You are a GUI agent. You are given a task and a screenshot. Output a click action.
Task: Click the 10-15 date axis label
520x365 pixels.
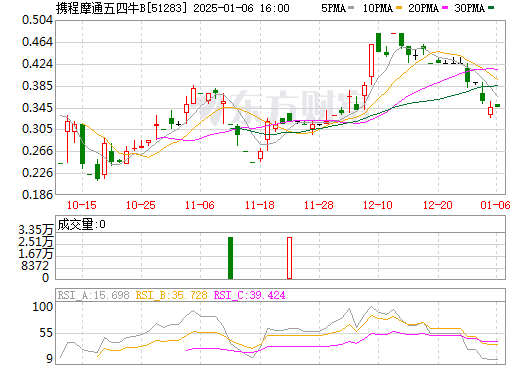coord(82,205)
